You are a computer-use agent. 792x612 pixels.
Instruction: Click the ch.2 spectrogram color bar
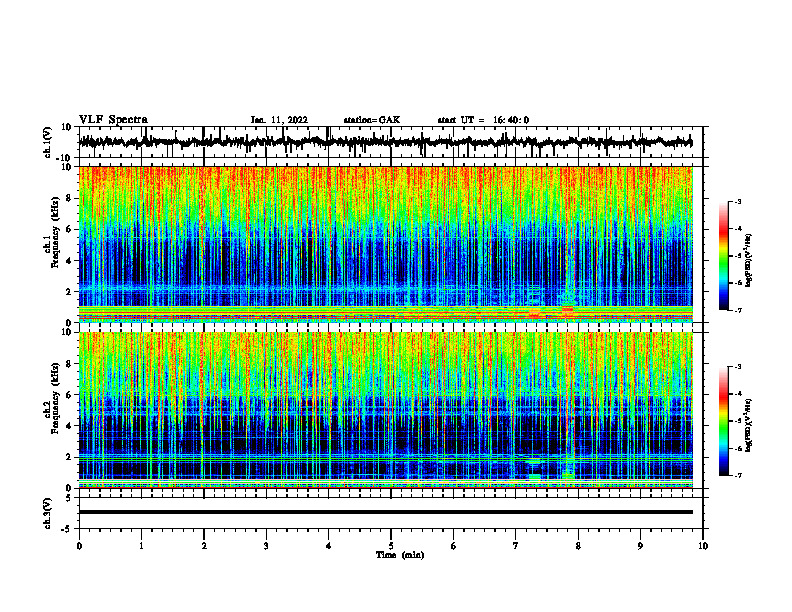point(723,421)
